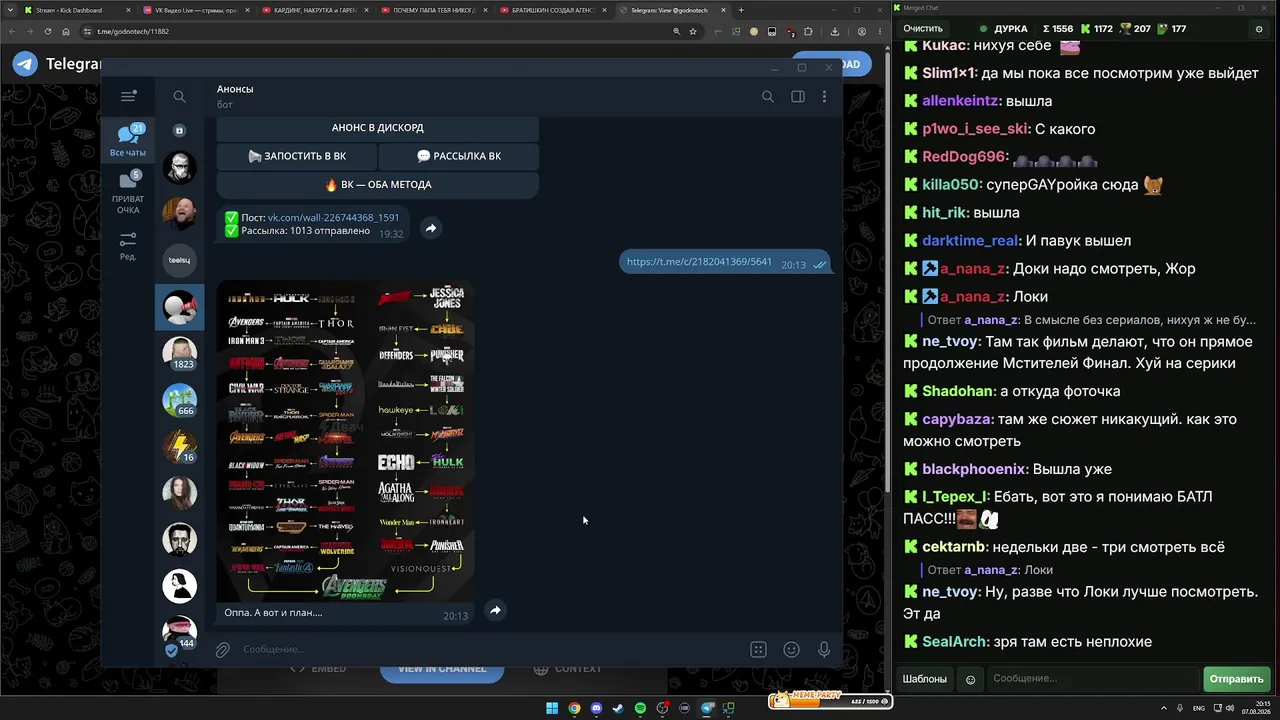Screen dimensions: 1280x720
Task: Go to the browser home page
Action: coord(67,31)
